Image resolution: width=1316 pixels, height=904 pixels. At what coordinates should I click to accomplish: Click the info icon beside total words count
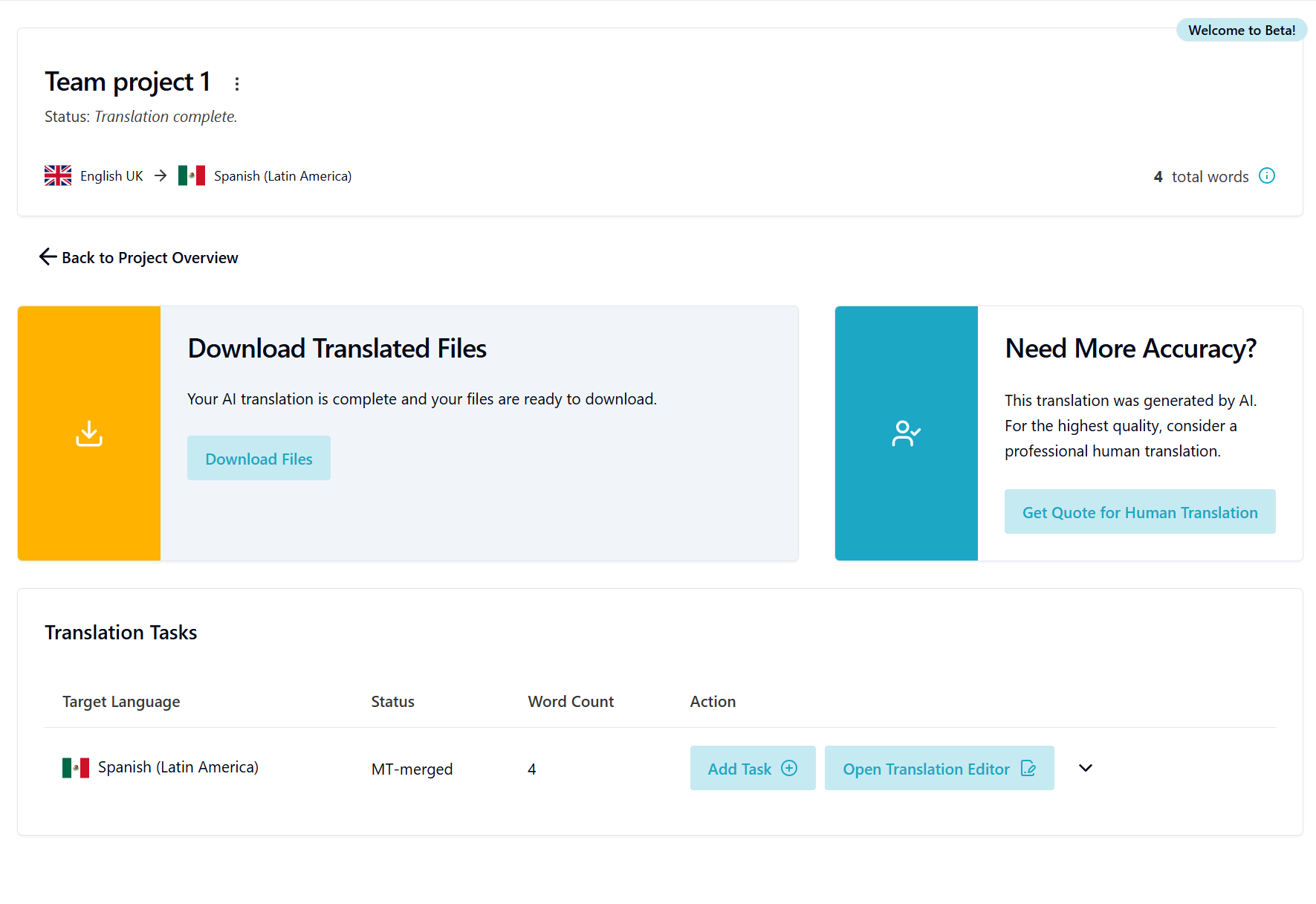coord(1267,175)
